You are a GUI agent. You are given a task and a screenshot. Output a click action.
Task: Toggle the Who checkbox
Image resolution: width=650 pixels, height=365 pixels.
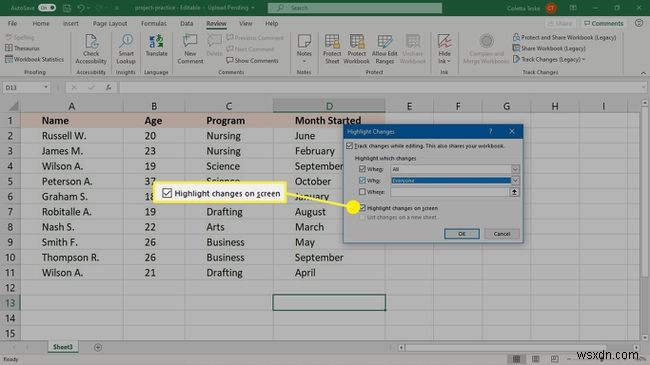pyautogui.click(x=362, y=180)
